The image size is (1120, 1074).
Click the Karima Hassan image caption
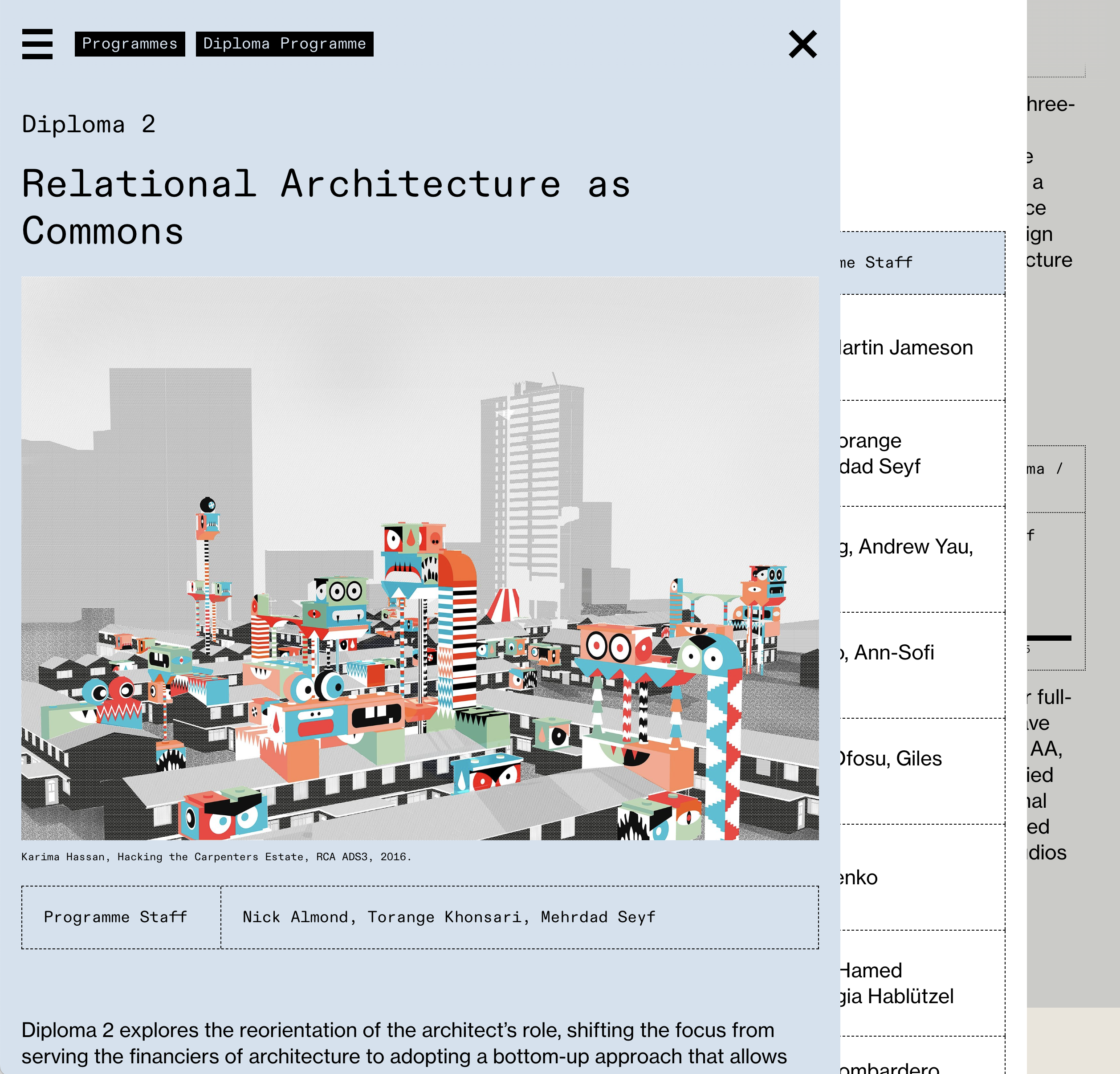coord(216,857)
